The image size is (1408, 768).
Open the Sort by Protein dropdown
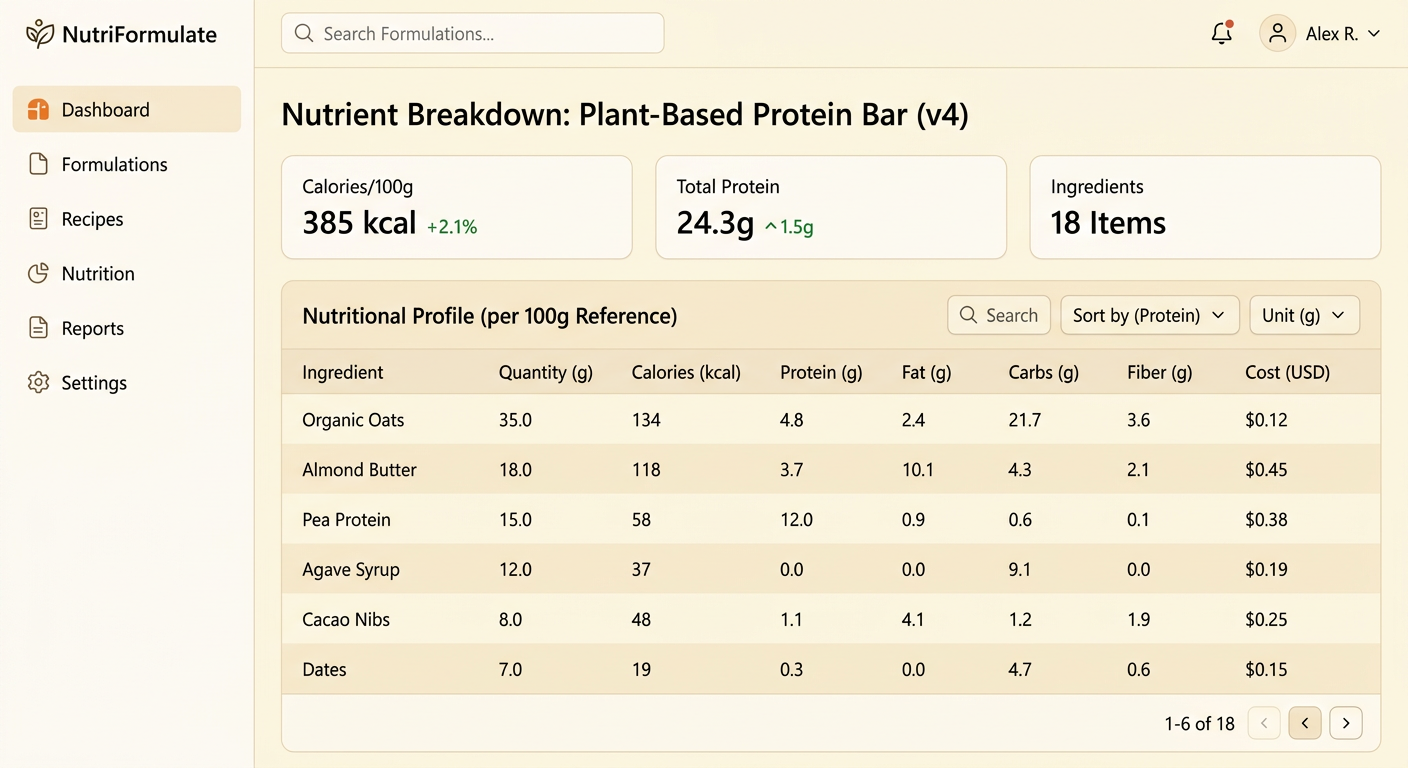pos(1149,315)
